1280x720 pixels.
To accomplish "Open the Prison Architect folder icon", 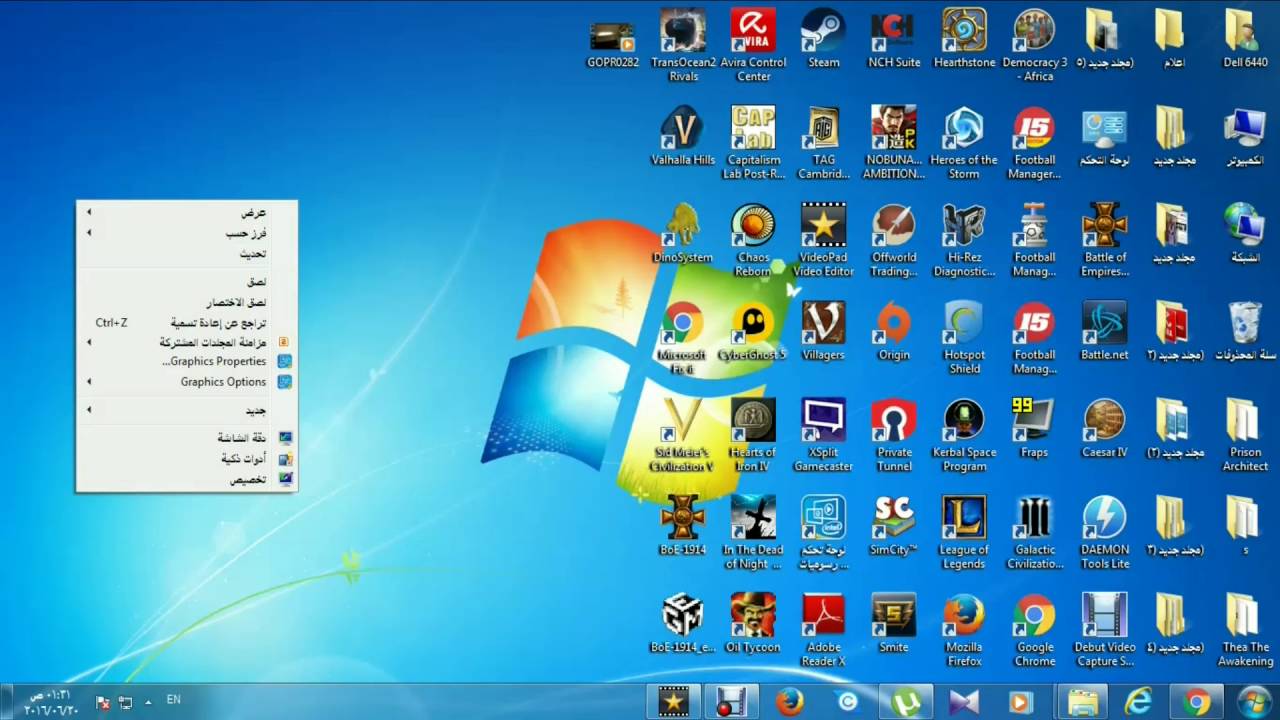I will pyautogui.click(x=1244, y=436).
